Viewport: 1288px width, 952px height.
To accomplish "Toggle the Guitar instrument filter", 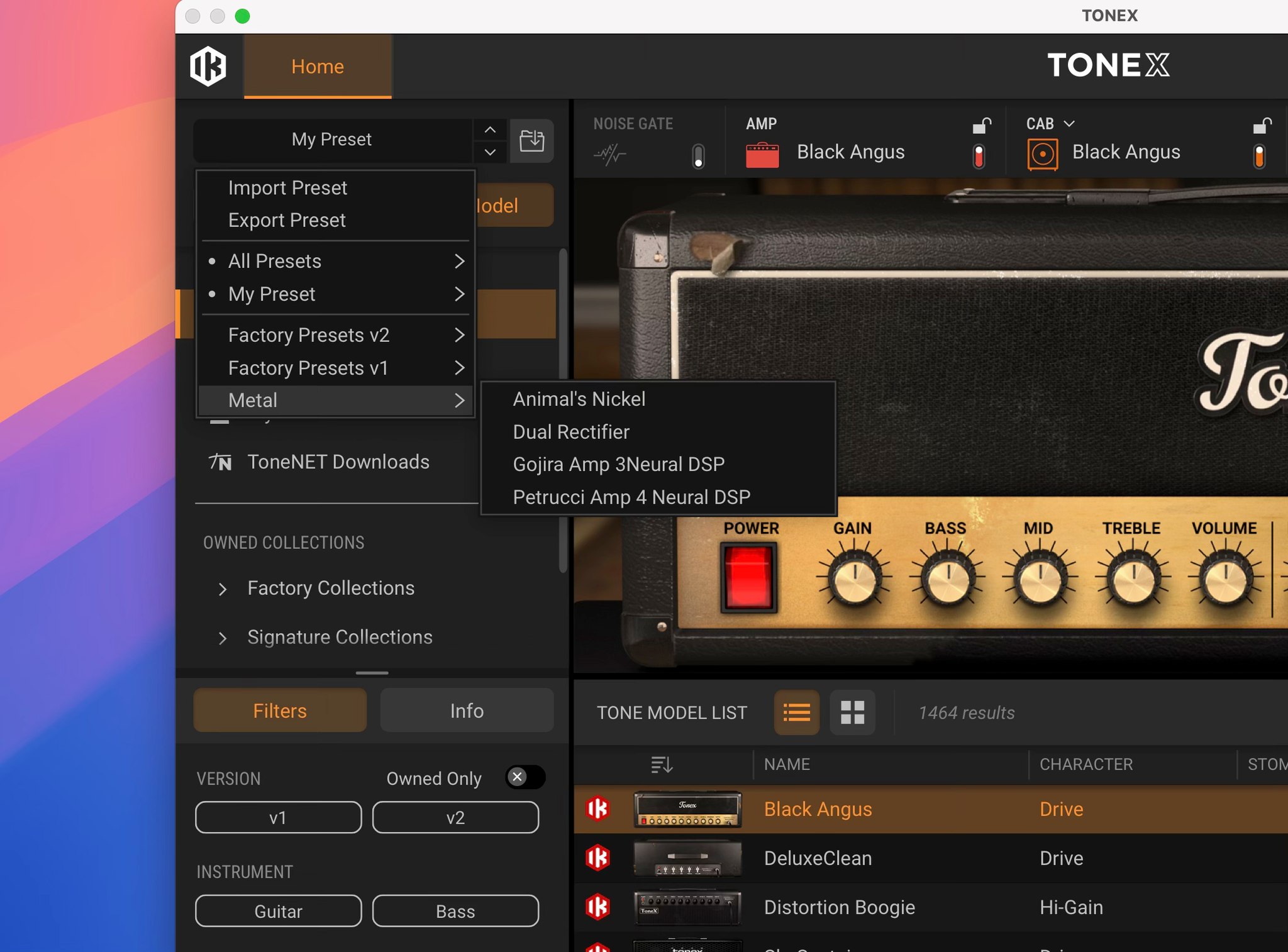I will pyautogui.click(x=279, y=911).
